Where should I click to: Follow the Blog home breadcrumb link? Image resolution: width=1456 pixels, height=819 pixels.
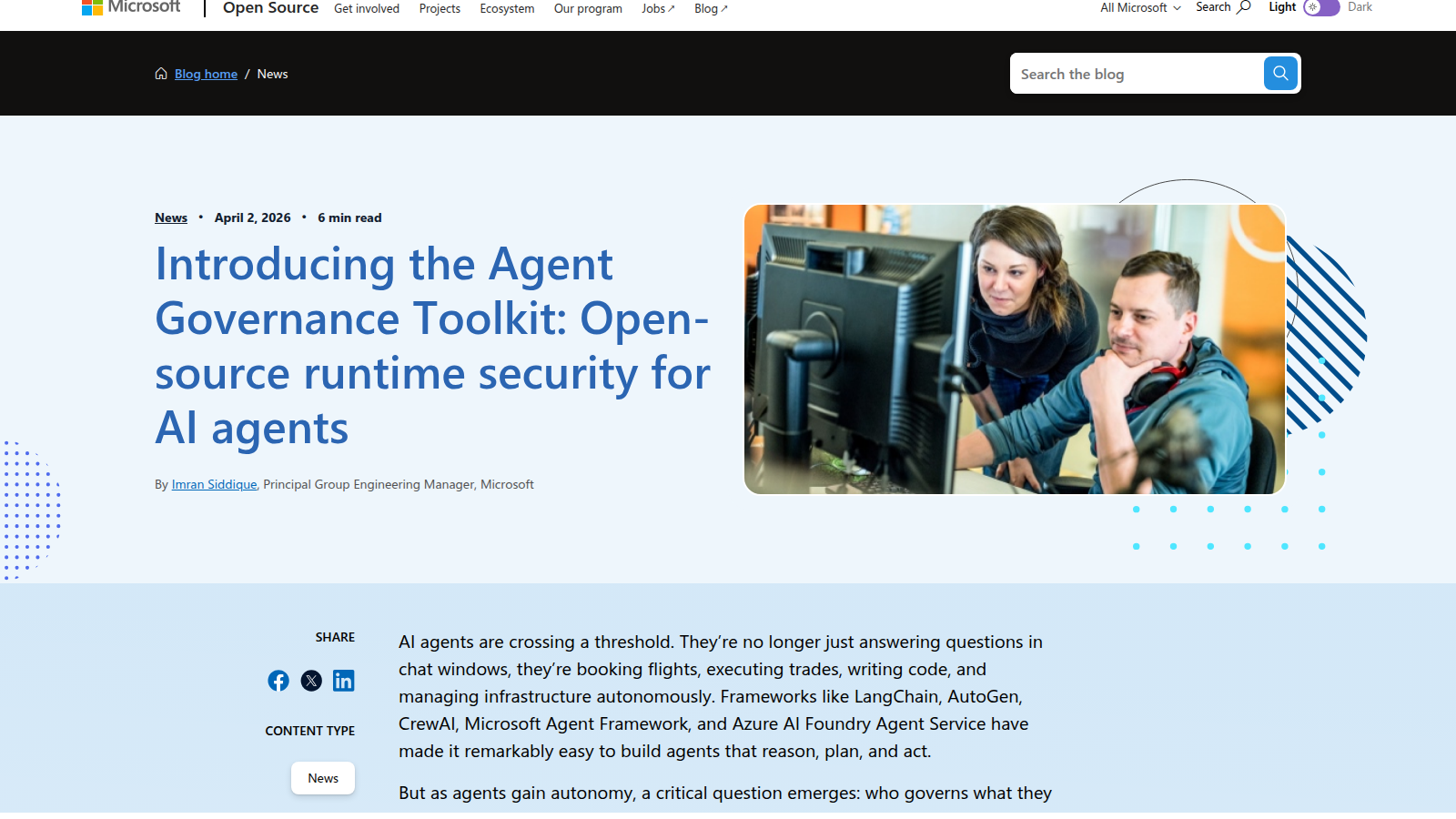206,74
